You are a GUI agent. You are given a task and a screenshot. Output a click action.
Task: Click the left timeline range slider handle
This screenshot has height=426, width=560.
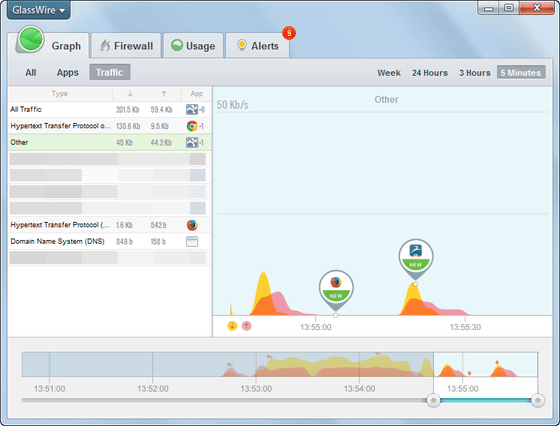click(433, 400)
